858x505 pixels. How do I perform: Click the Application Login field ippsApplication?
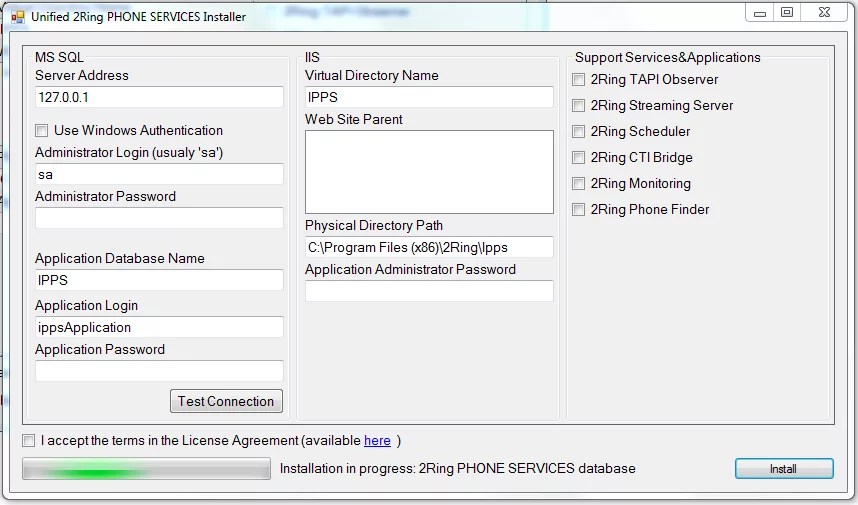click(x=159, y=327)
